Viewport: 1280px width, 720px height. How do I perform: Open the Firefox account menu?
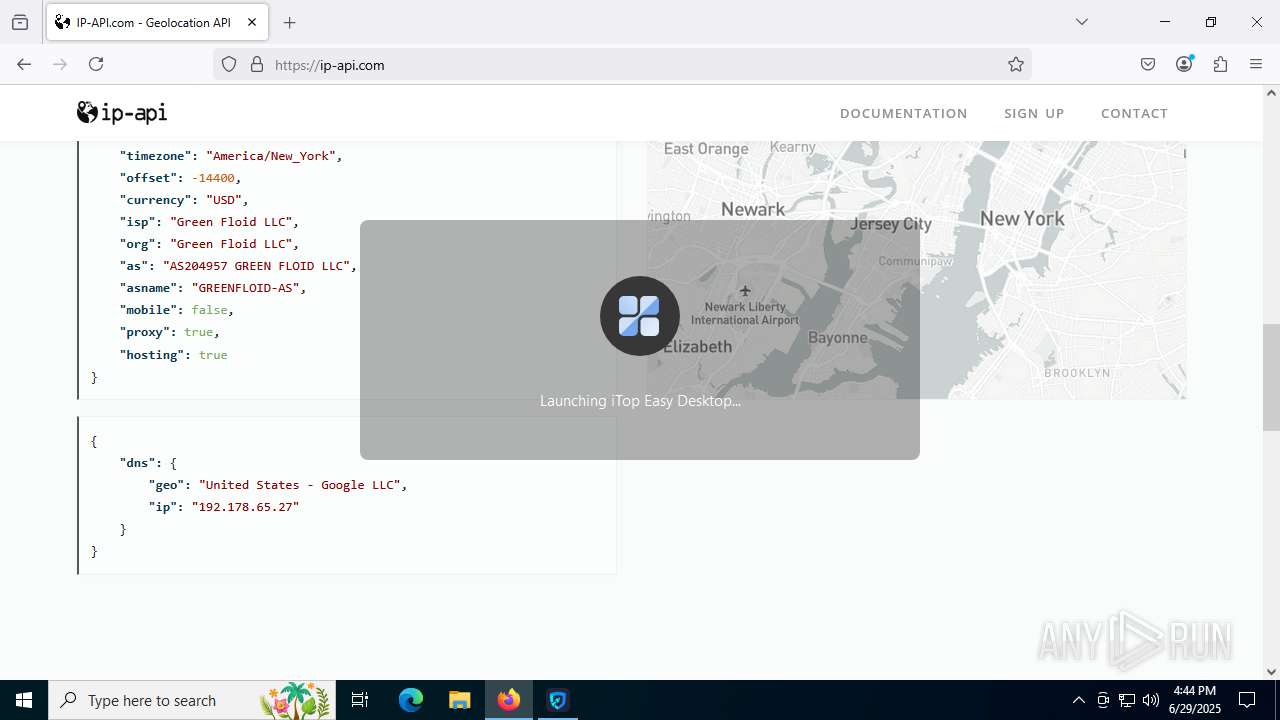coord(1184,64)
